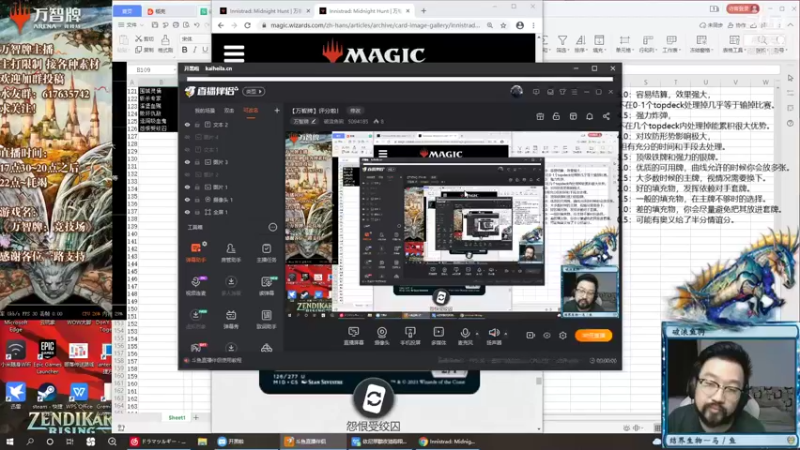Select the first scene tab in companion sidebar

[x=204, y=111]
